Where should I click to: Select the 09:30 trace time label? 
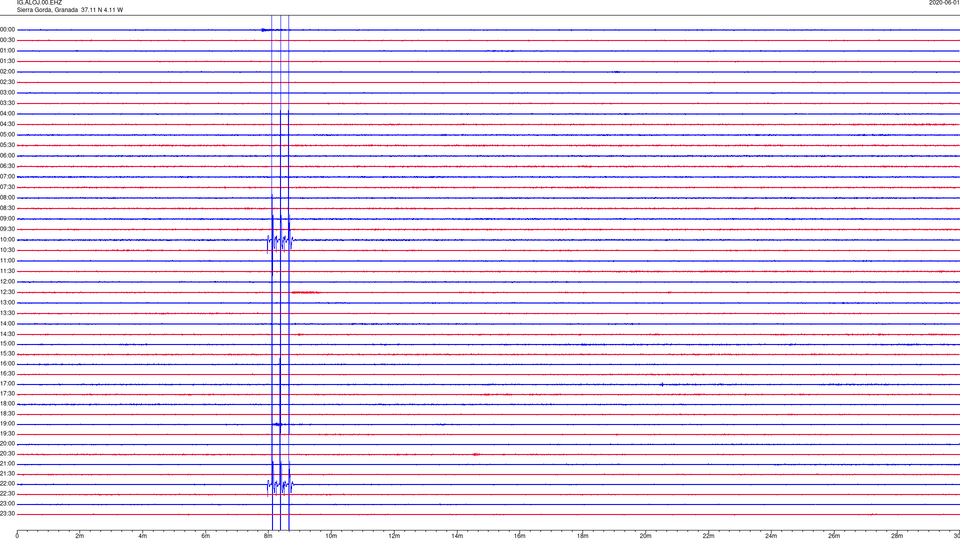tap(7, 229)
